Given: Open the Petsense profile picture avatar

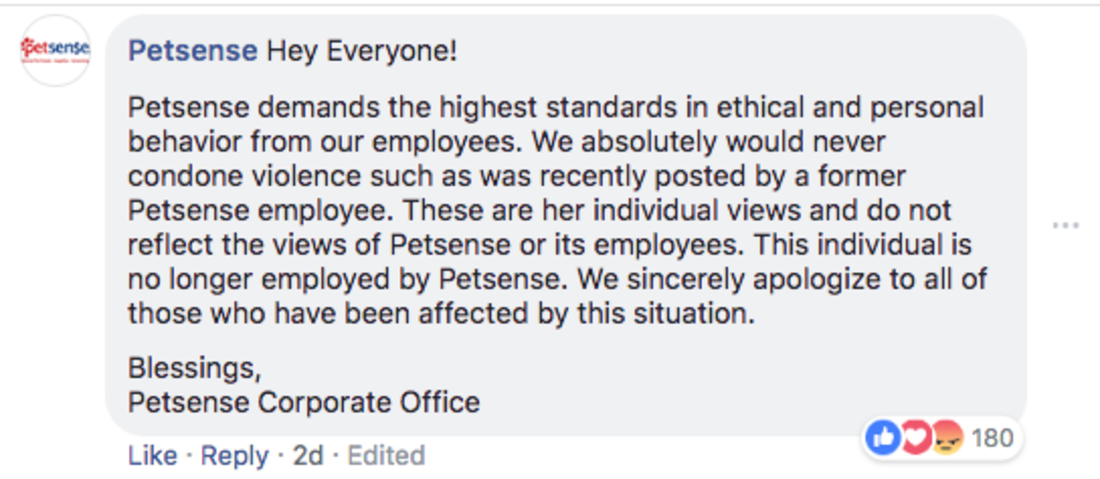Looking at the screenshot, I should pyautogui.click(x=55, y=50).
